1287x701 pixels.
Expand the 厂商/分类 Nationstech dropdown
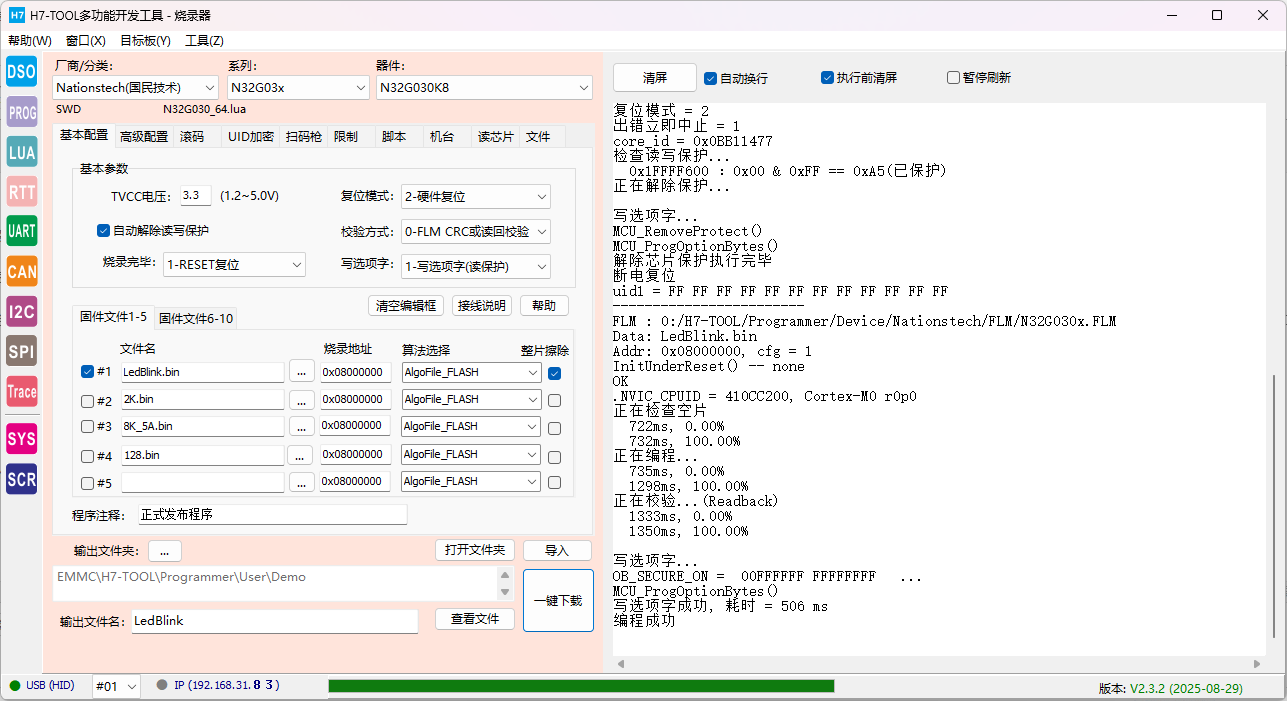click(x=136, y=88)
